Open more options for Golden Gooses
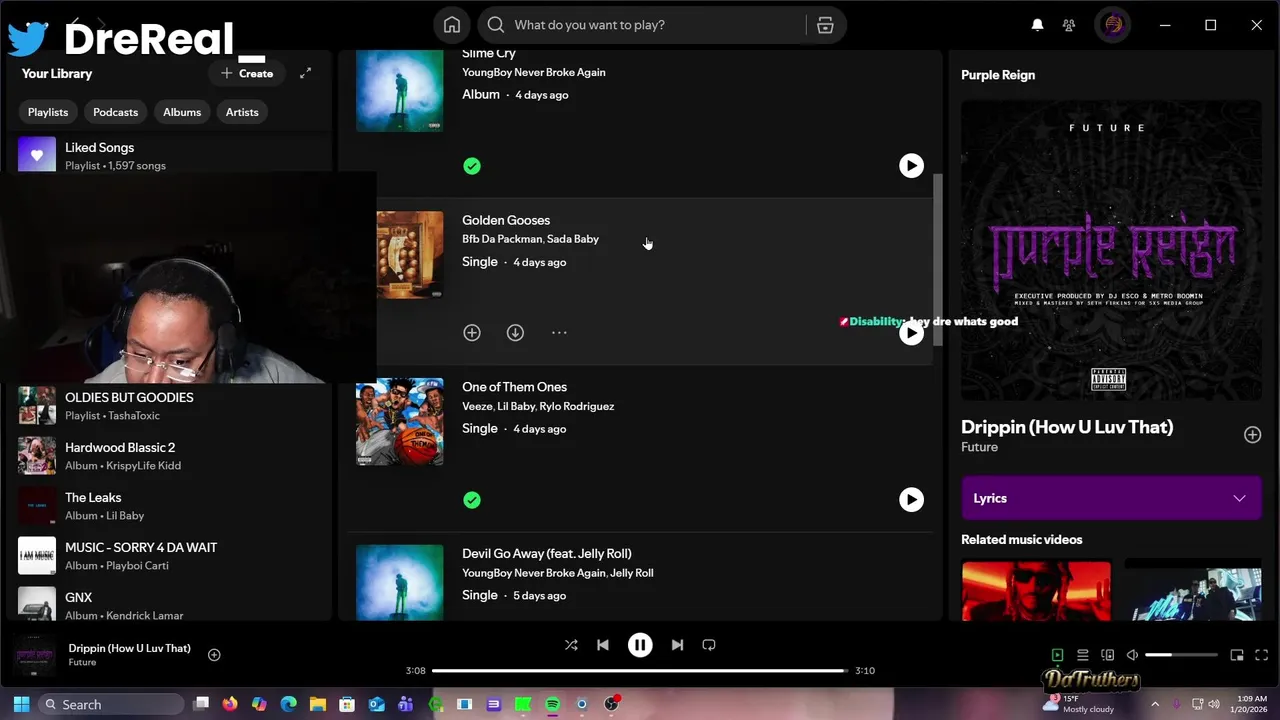The width and height of the screenshot is (1280, 720). (x=559, y=333)
